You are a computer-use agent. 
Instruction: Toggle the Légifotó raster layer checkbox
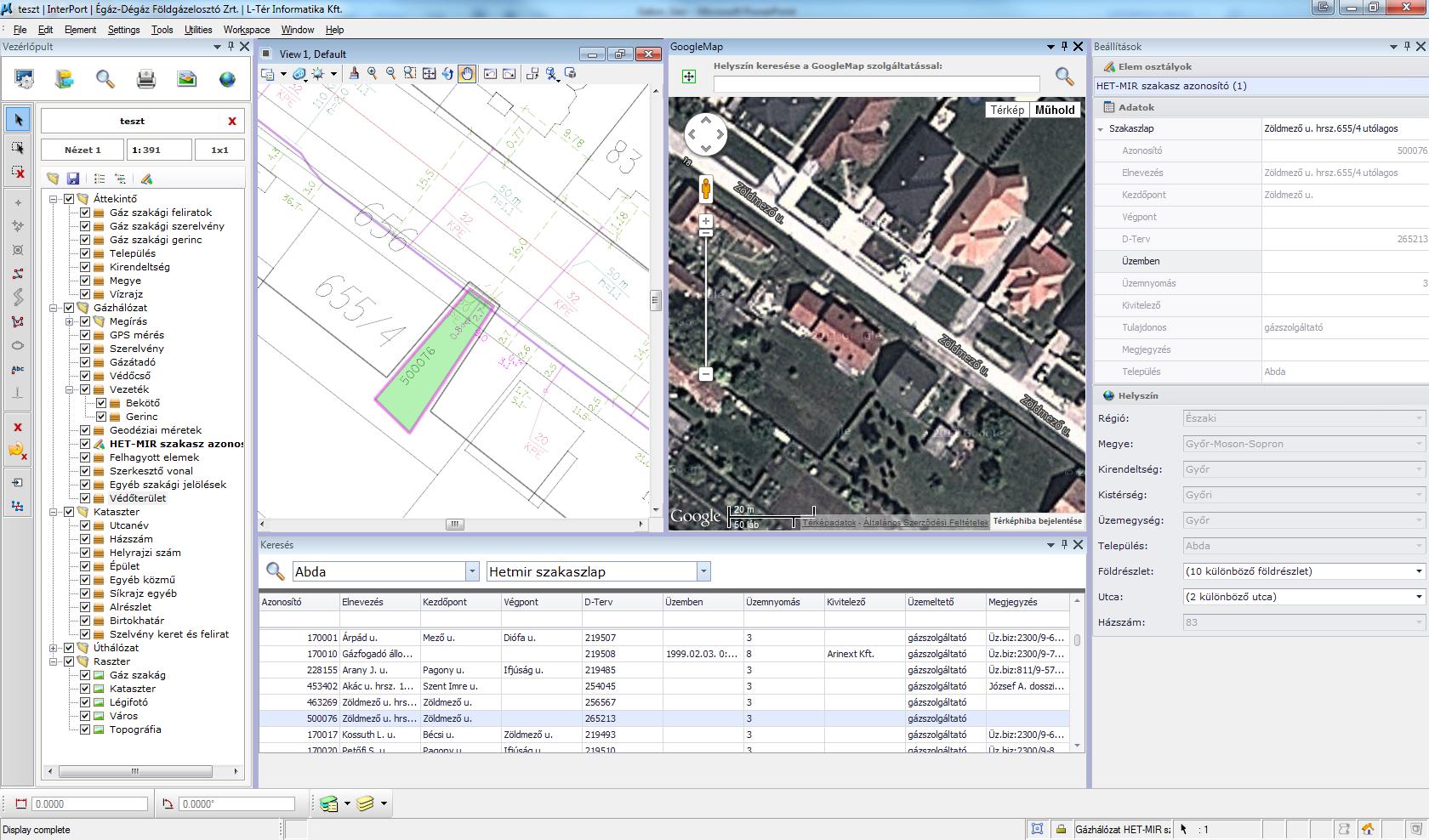pyautogui.click(x=85, y=702)
